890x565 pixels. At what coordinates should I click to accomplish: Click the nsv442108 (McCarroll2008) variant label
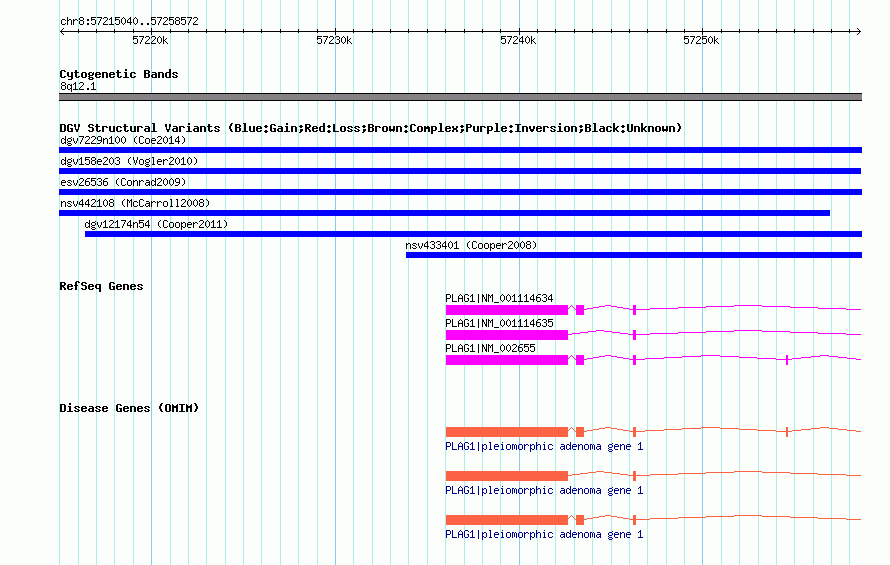pyautogui.click(x=135, y=203)
